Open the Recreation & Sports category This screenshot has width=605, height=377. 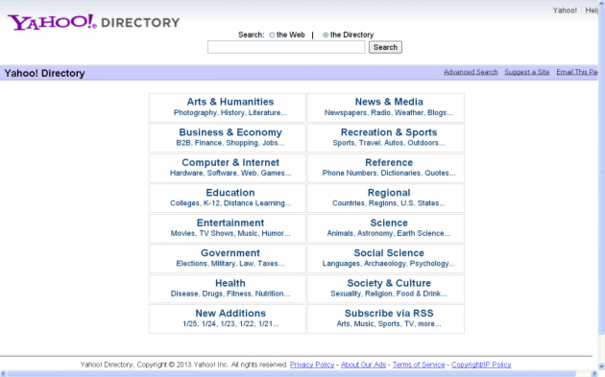point(389,132)
